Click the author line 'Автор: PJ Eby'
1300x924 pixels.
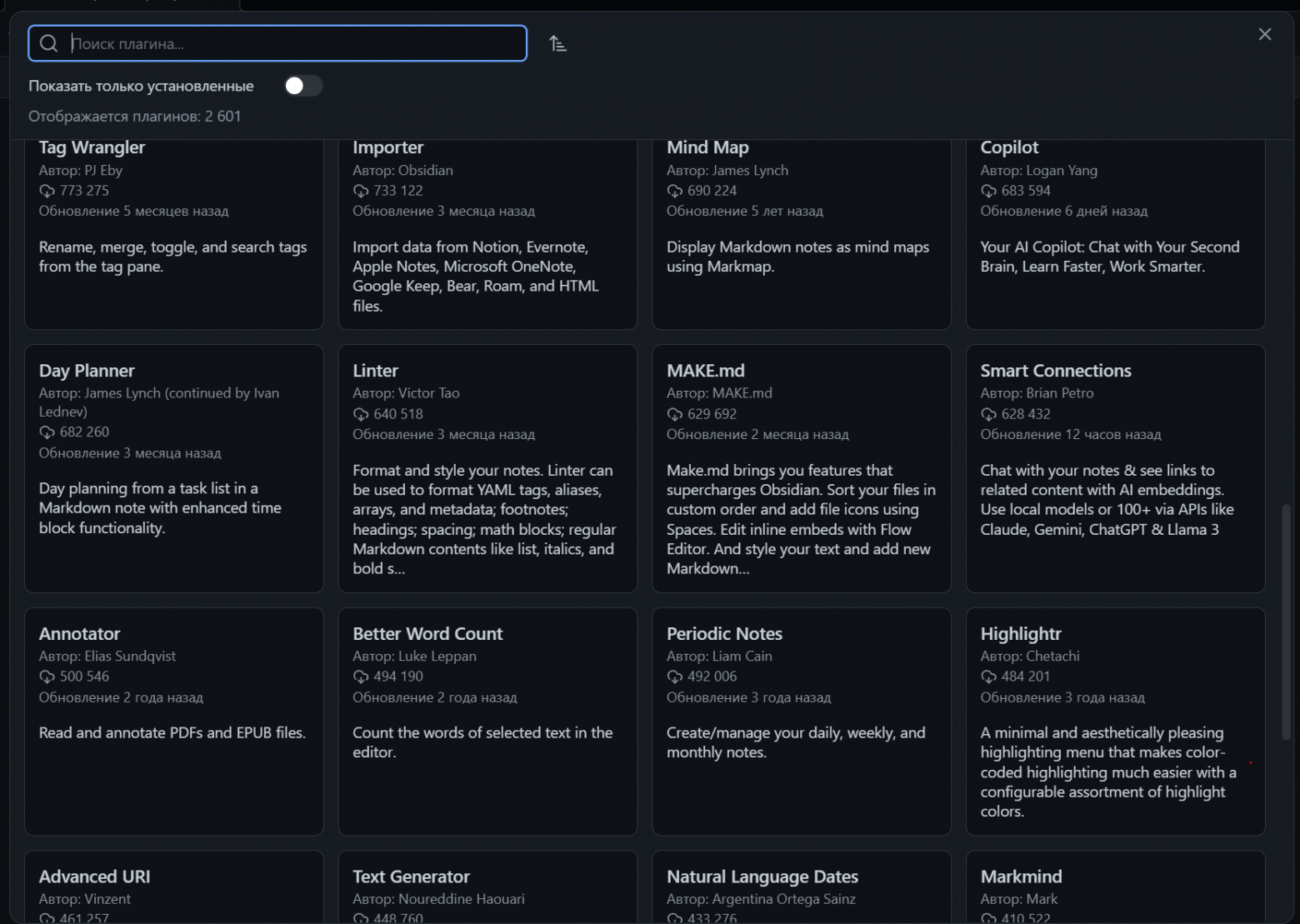coord(80,170)
